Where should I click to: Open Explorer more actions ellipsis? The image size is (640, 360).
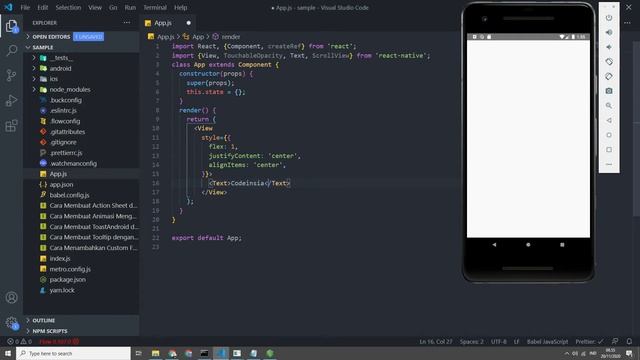coord(127,23)
